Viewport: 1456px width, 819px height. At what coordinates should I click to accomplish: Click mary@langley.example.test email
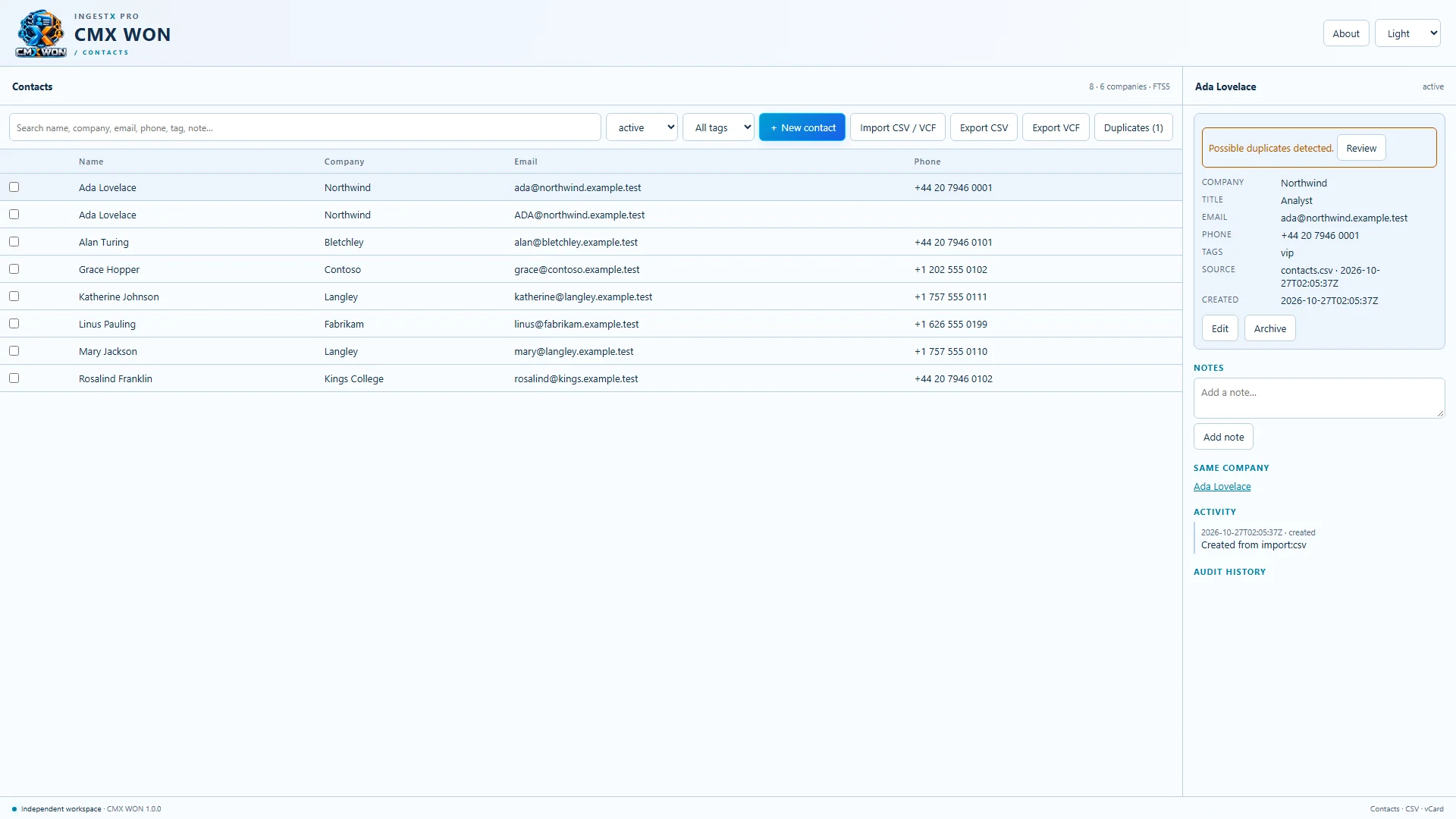pos(573,351)
